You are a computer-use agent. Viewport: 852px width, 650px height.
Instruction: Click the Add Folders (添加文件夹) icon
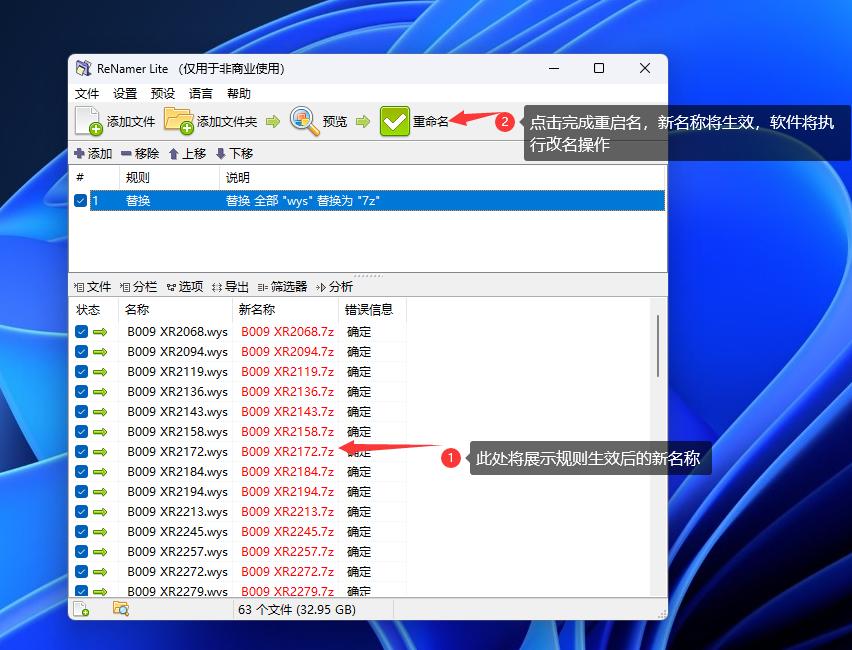coord(179,121)
